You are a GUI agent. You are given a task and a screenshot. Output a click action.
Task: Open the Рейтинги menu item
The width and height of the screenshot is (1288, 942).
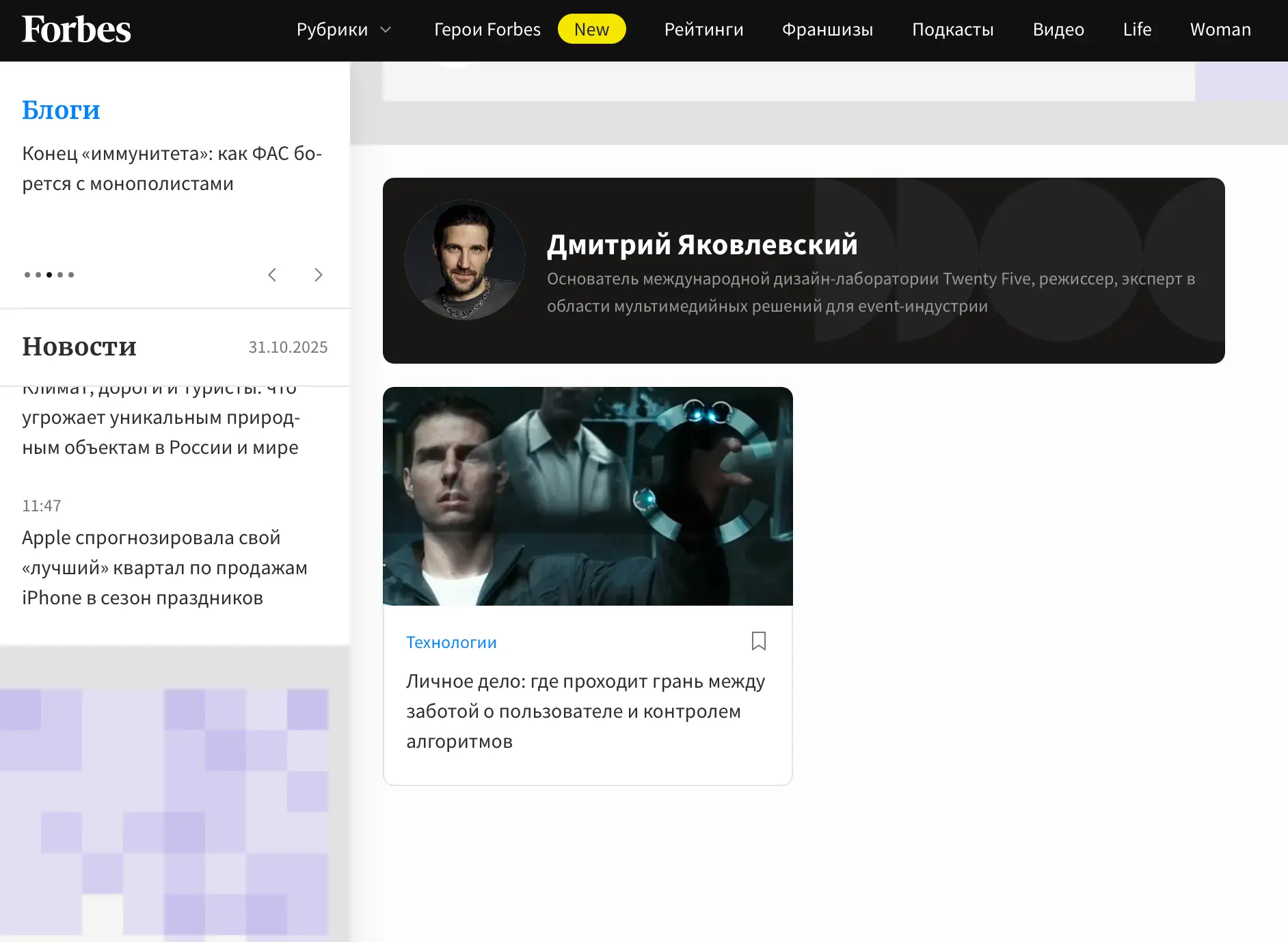[x=703, y=29]
